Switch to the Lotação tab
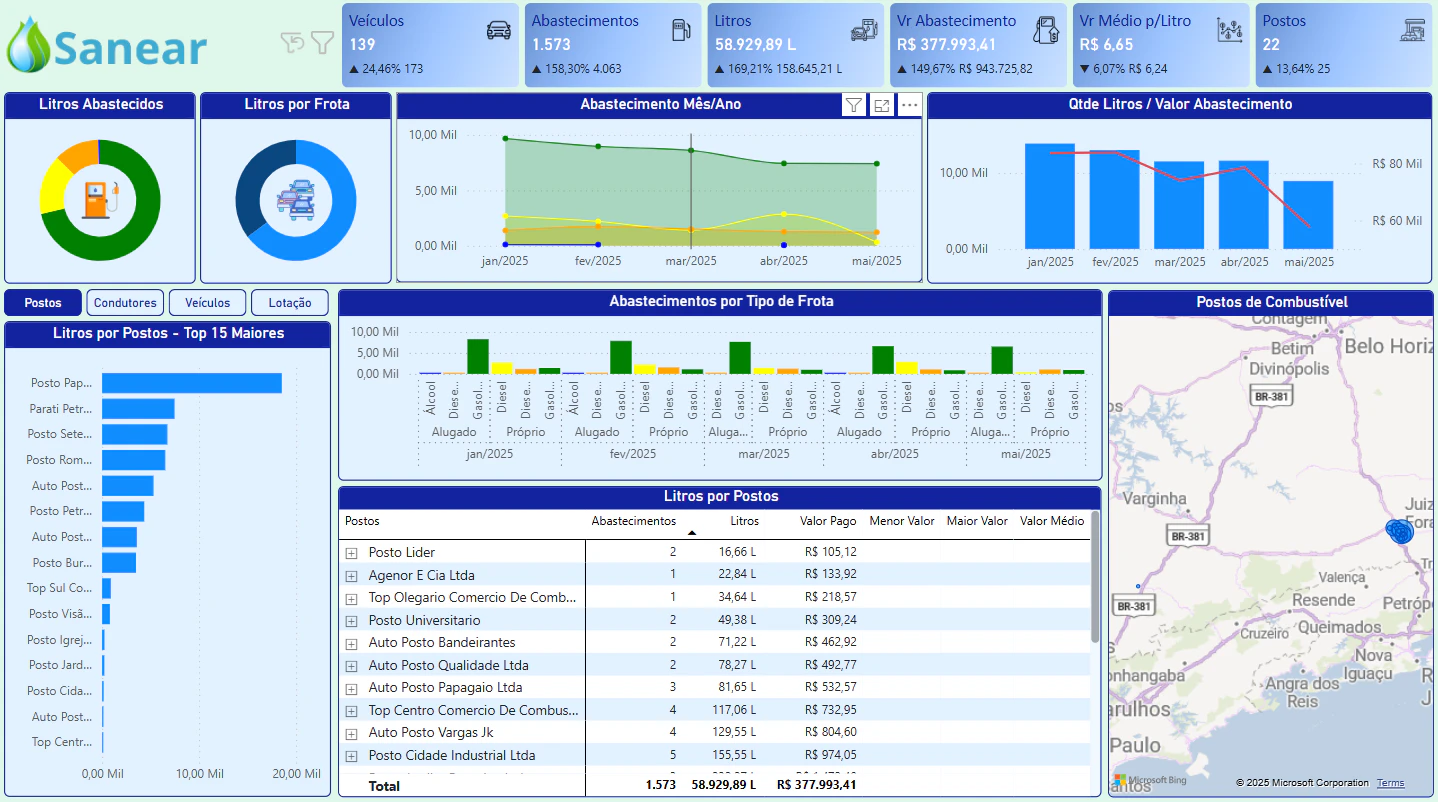 pyautogui.click(x=290, y=303)
